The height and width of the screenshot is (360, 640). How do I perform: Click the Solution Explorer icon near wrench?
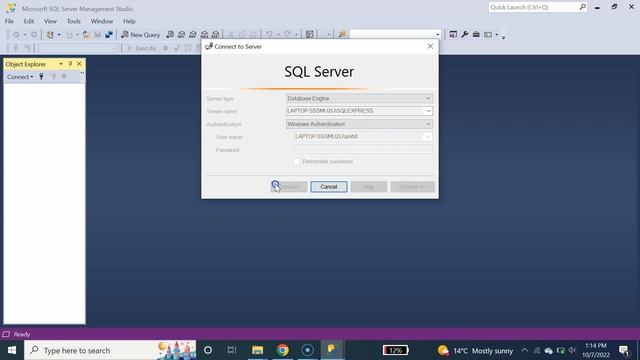[x=453, y=35]
